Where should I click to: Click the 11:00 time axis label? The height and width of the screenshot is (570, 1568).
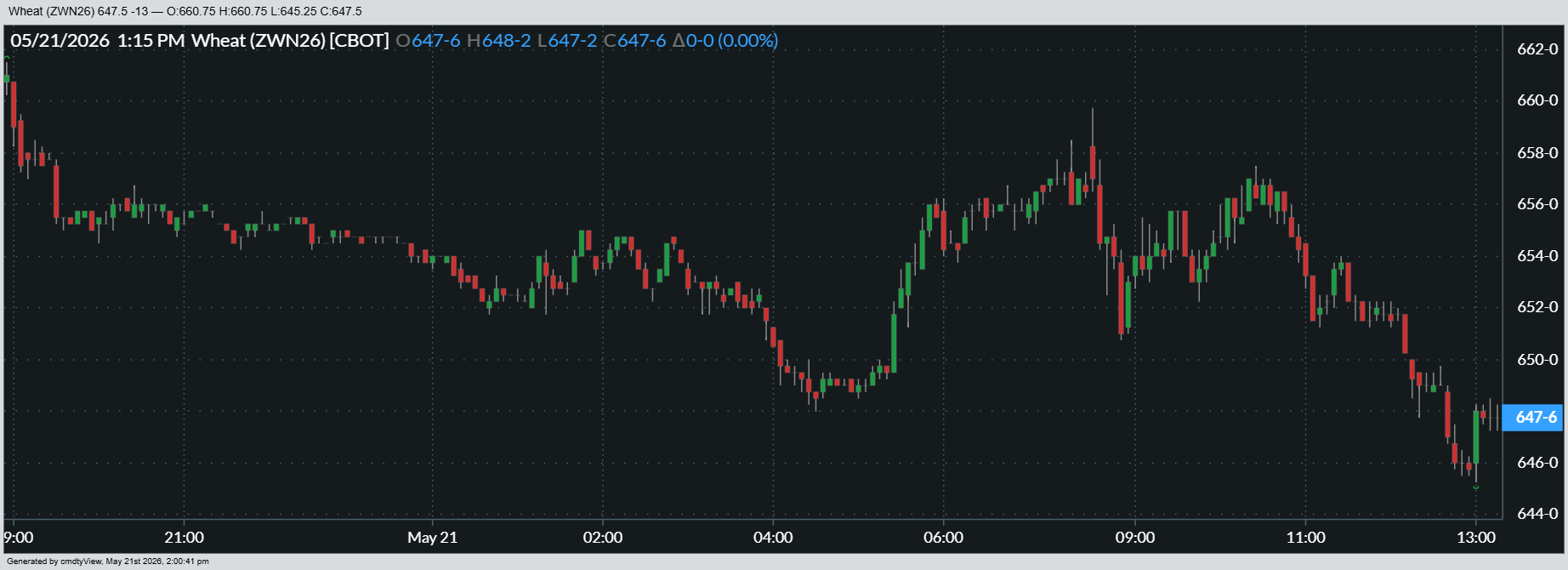(1305, 538)
